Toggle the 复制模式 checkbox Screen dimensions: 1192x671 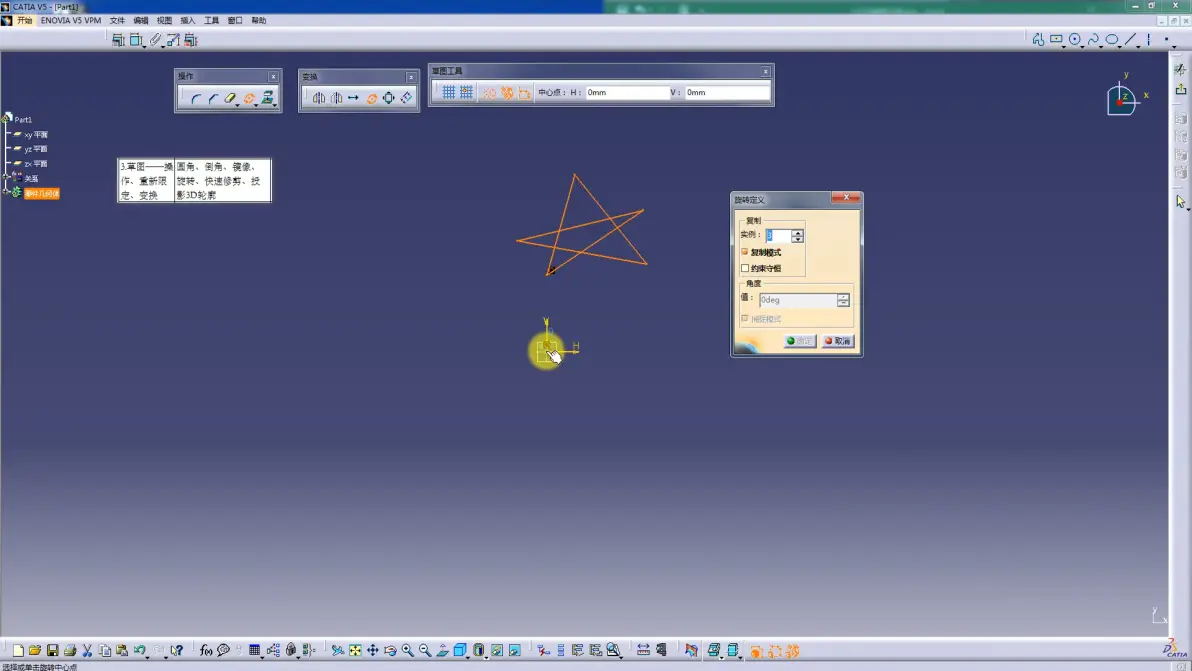pyautogui.click(x=745, y=252)
